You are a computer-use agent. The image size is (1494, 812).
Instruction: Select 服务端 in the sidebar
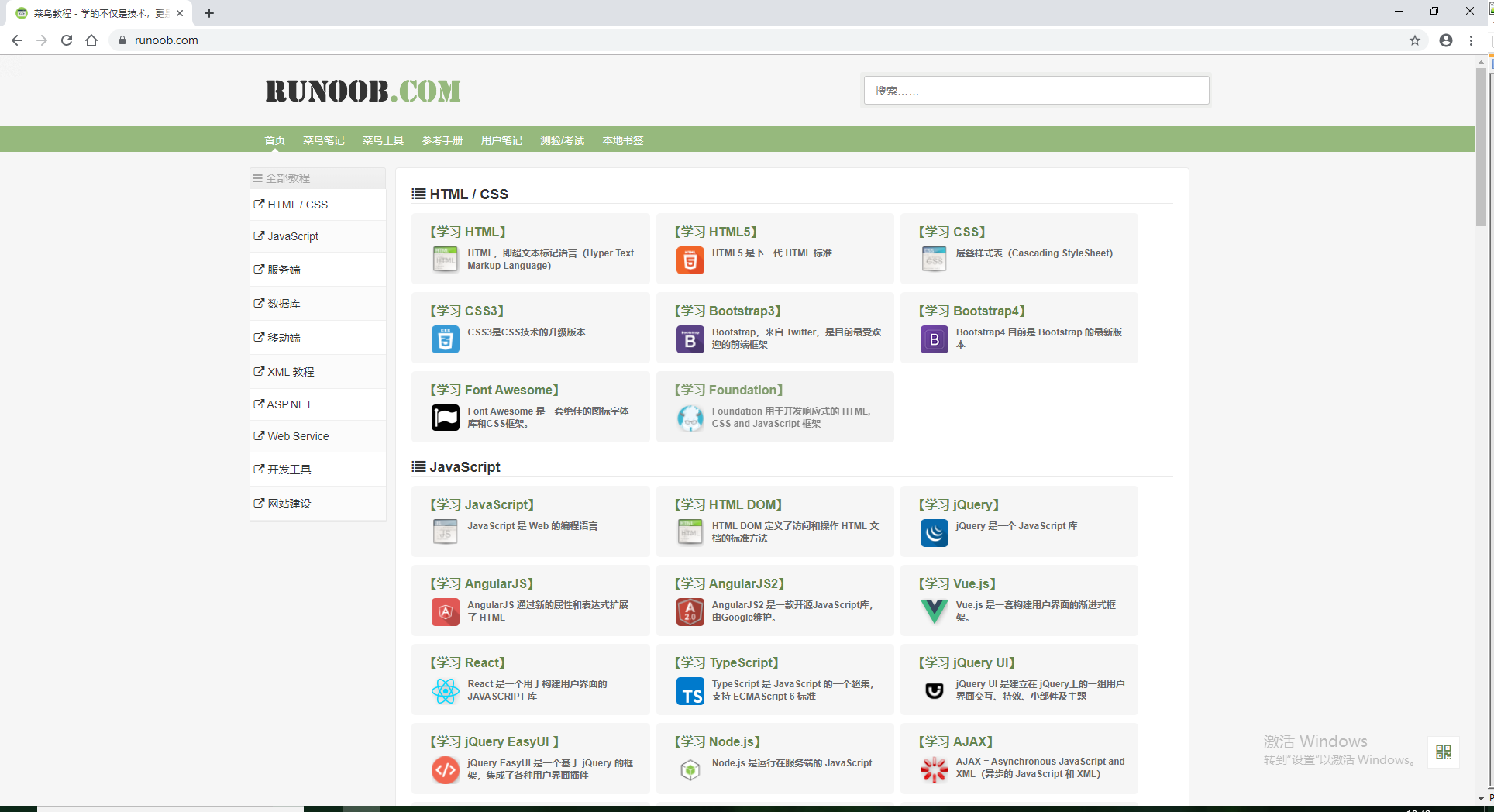tap(318, 270)
